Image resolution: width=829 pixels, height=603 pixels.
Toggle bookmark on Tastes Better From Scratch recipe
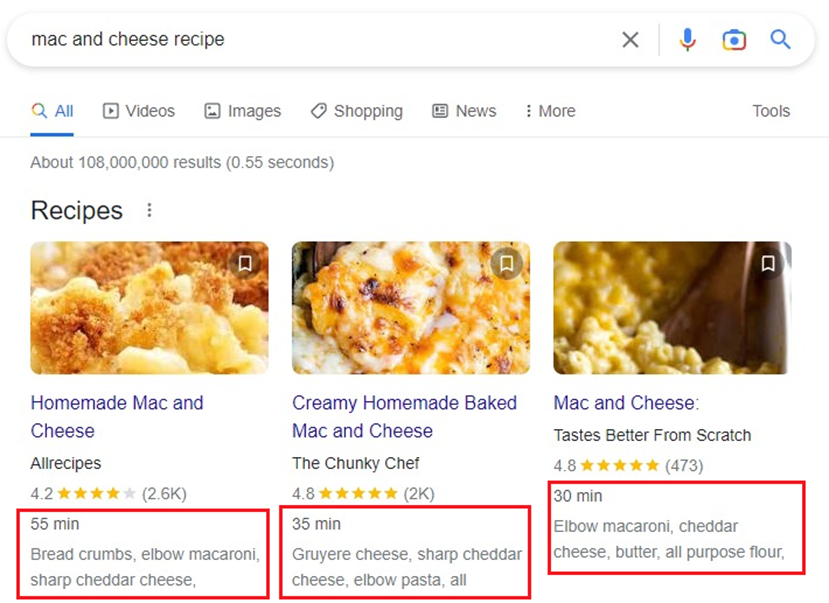[x=768, y=264]
